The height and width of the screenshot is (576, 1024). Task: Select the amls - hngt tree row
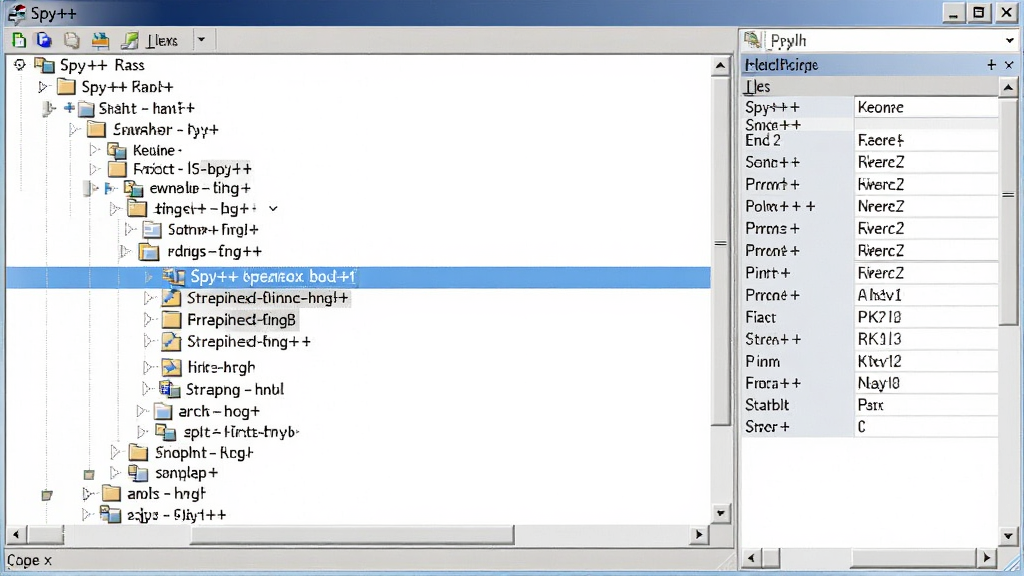(167, 494)
